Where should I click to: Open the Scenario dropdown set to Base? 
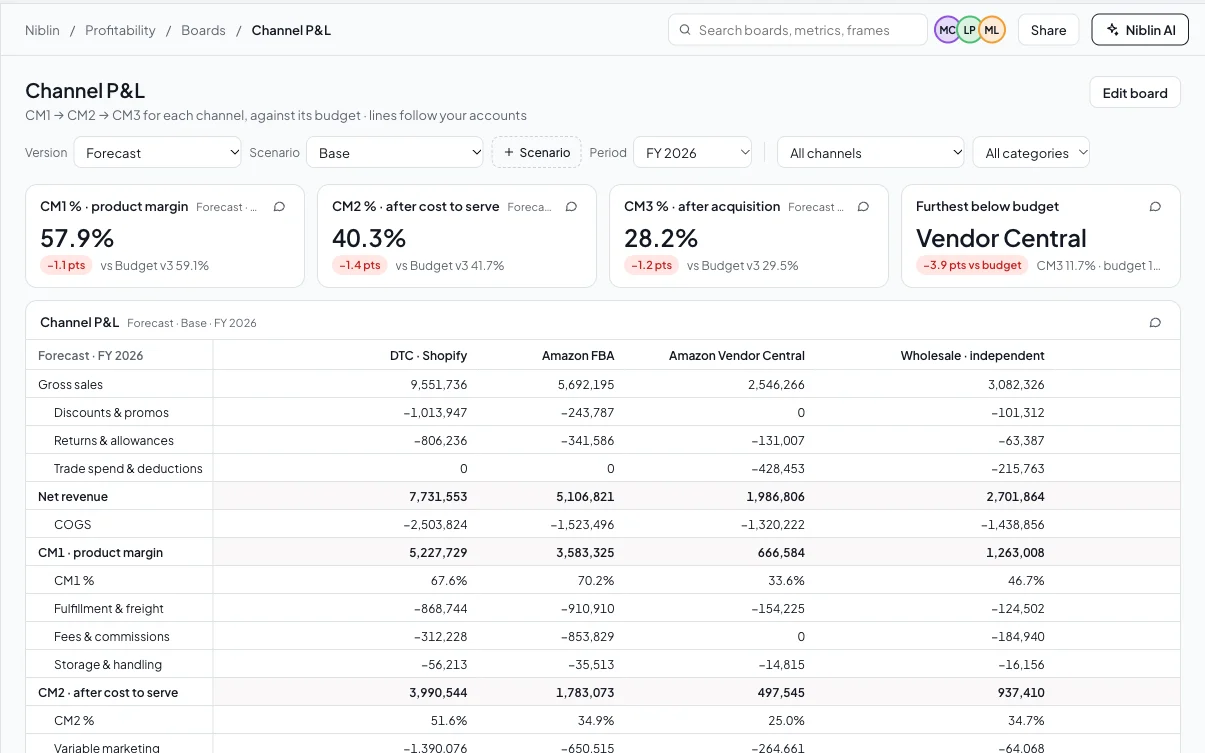tap(395, 153)
